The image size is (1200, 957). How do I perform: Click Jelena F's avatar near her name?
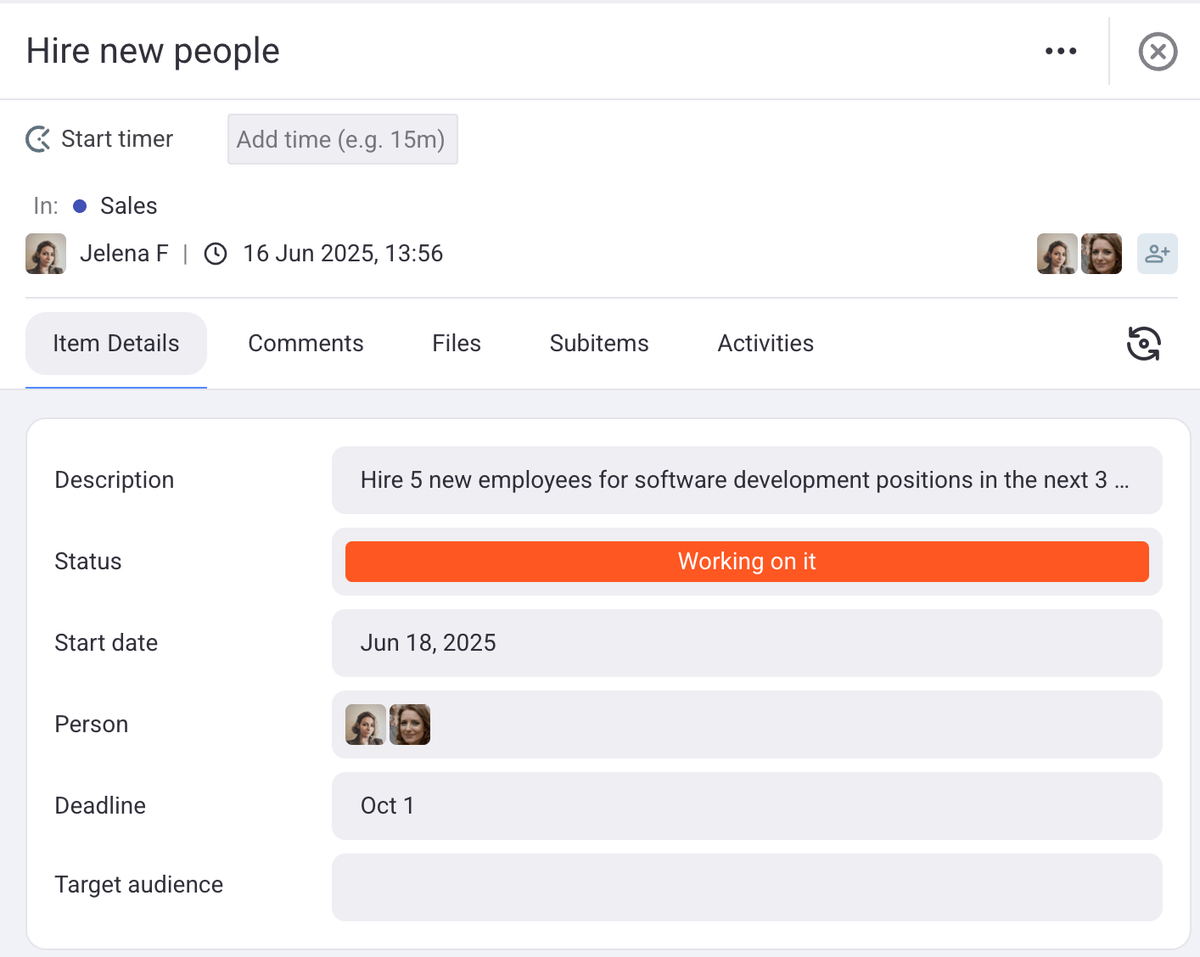click(x=46, y=254)
